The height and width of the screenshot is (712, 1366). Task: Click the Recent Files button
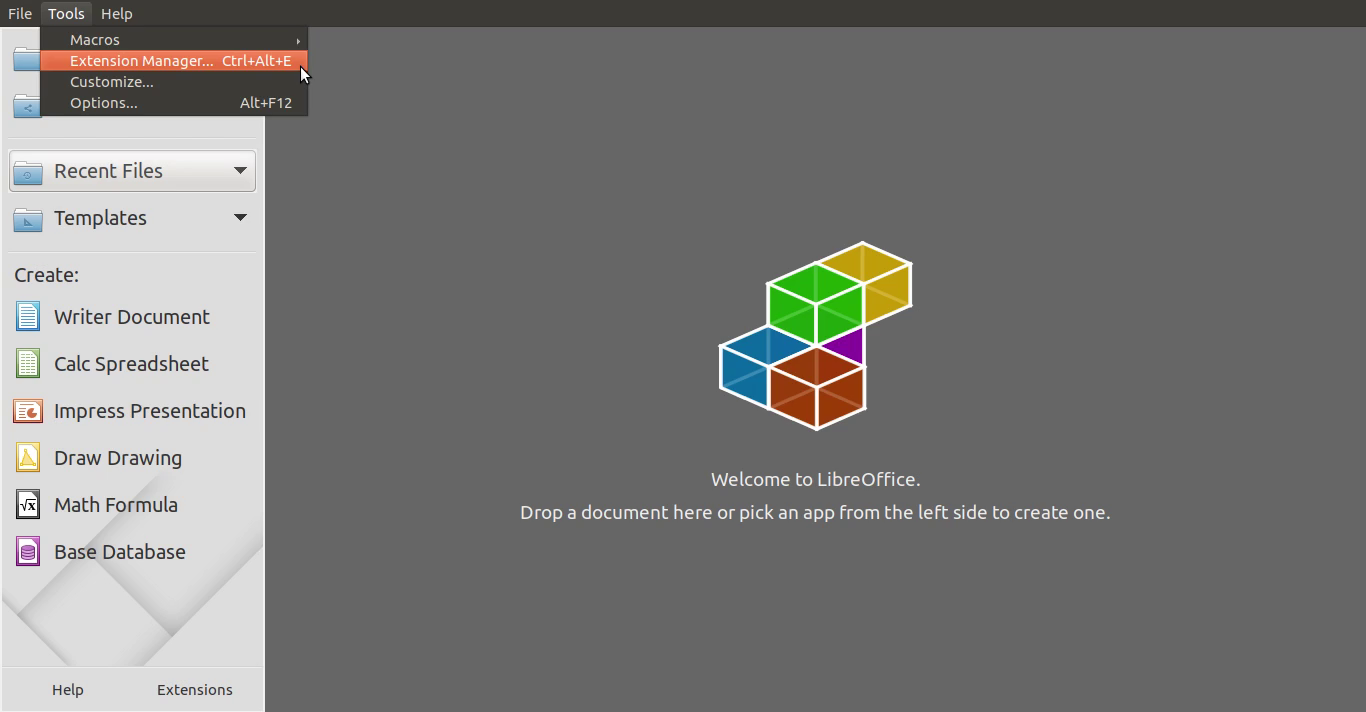pyautogui.click(x=132, y=171)
